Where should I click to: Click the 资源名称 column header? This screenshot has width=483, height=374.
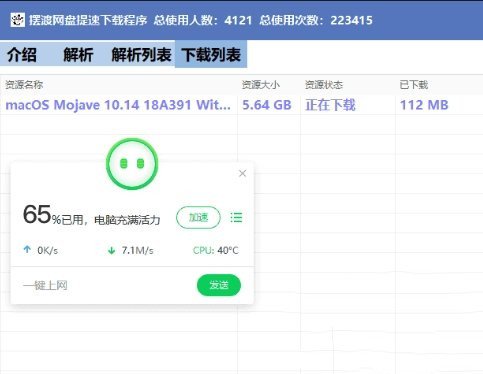(x=24, y=85)
